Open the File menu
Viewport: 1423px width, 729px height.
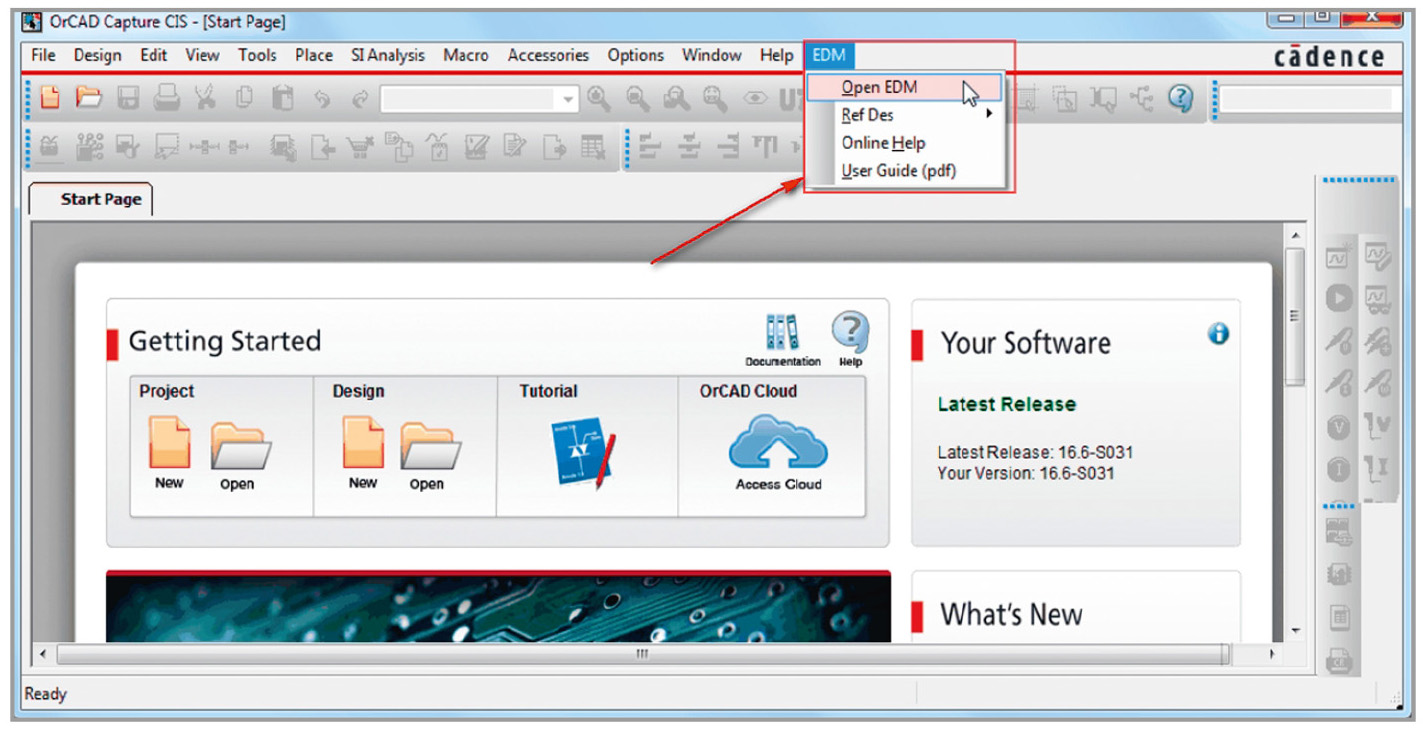(43, 55)
